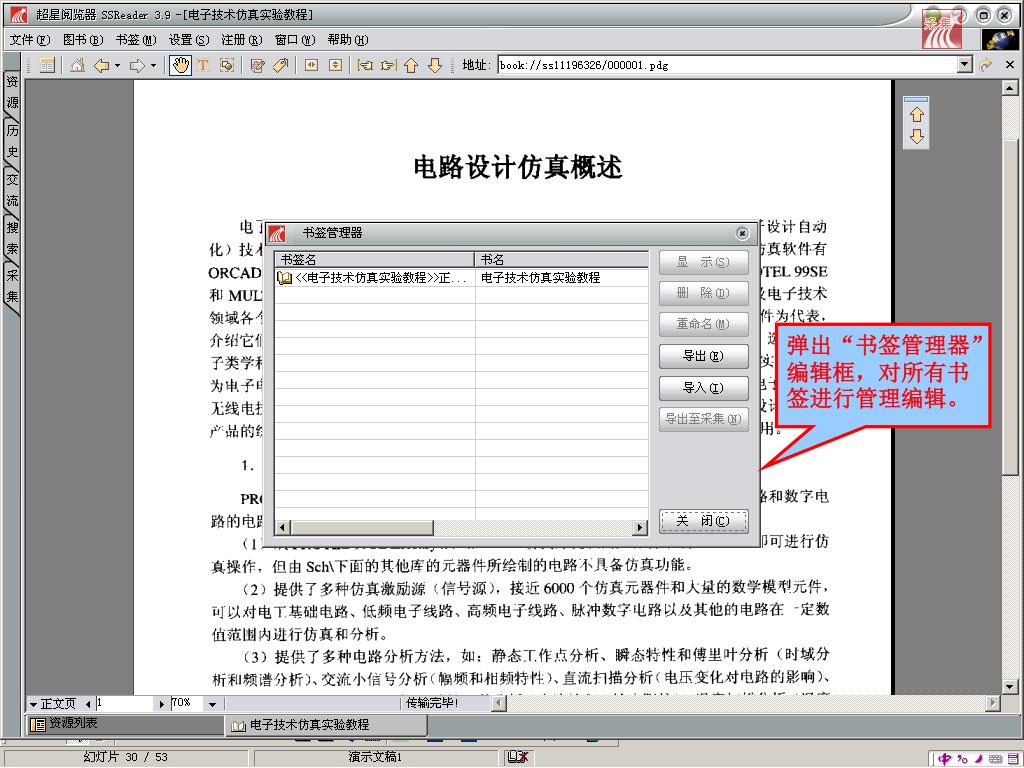Image resolution: width=1024 pixels, height=768 pixels.
Task: Open the 图书(B) menu
Action: point(83,40)
